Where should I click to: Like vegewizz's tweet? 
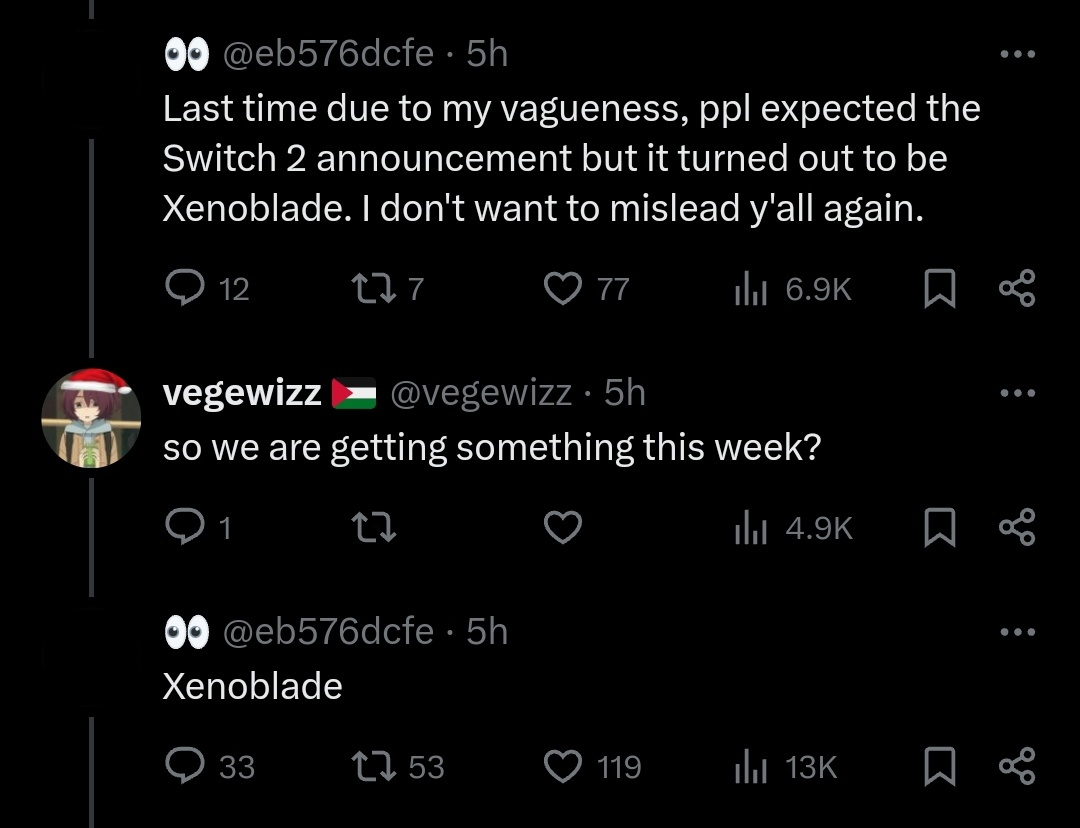[563, 528]
